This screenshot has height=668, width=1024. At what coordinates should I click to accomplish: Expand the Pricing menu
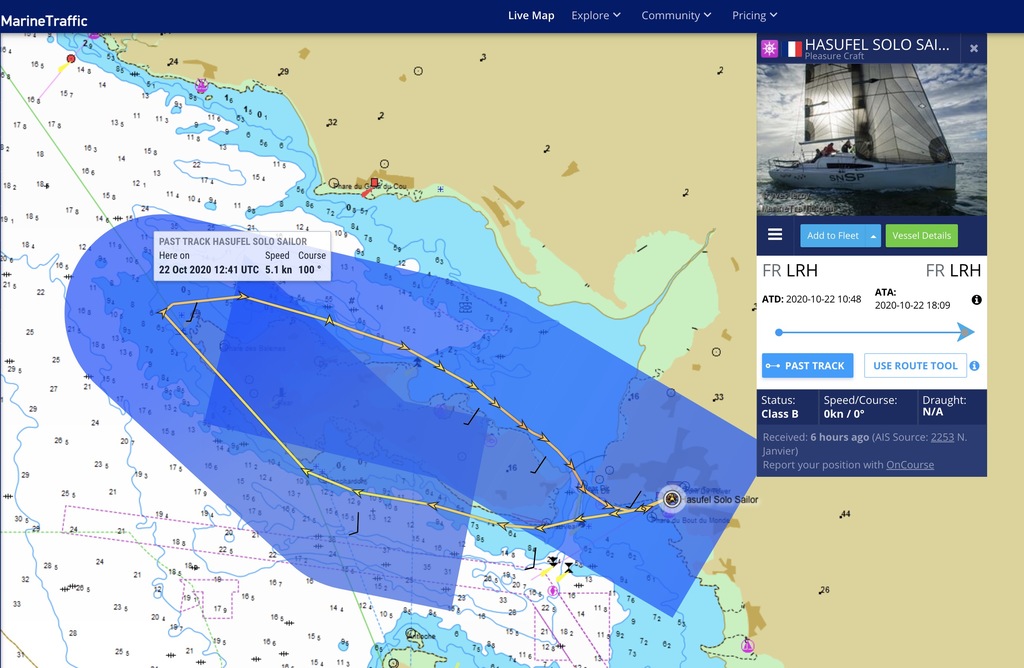754,15
